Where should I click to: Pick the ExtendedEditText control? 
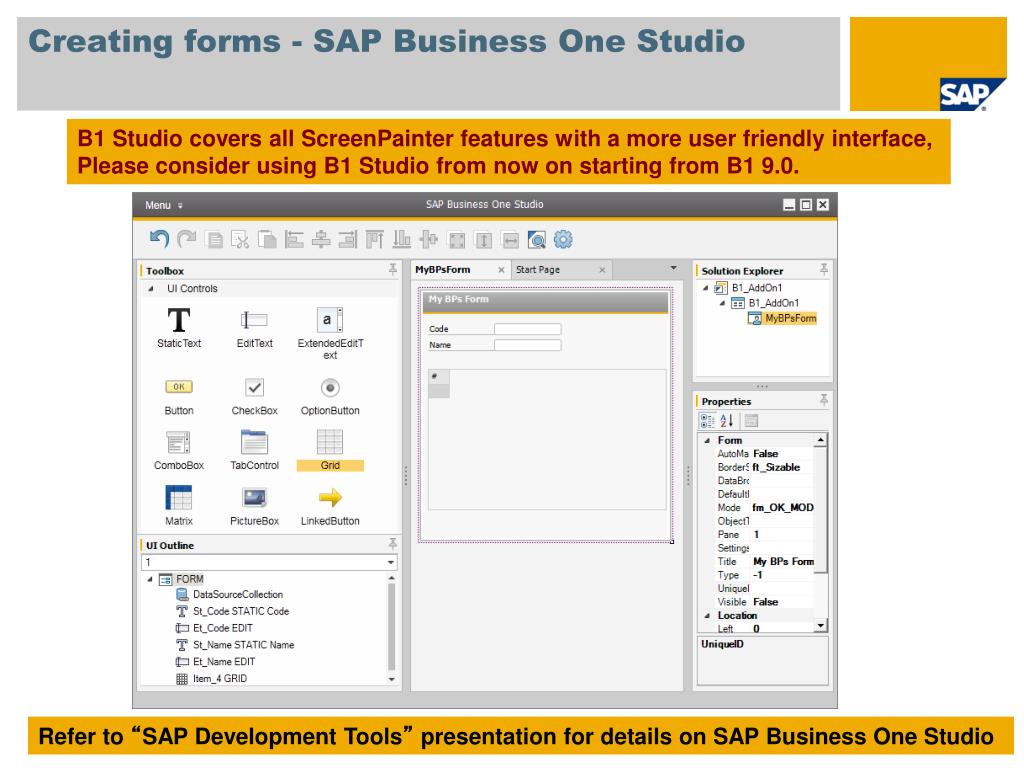[x=330, y=333]
